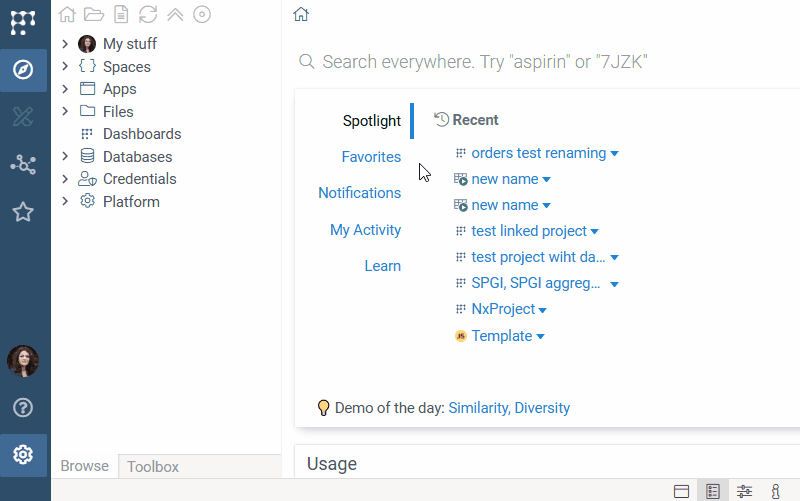
Task: Open Settings gear at sidebar bottom
Action: tap(23, 455)
